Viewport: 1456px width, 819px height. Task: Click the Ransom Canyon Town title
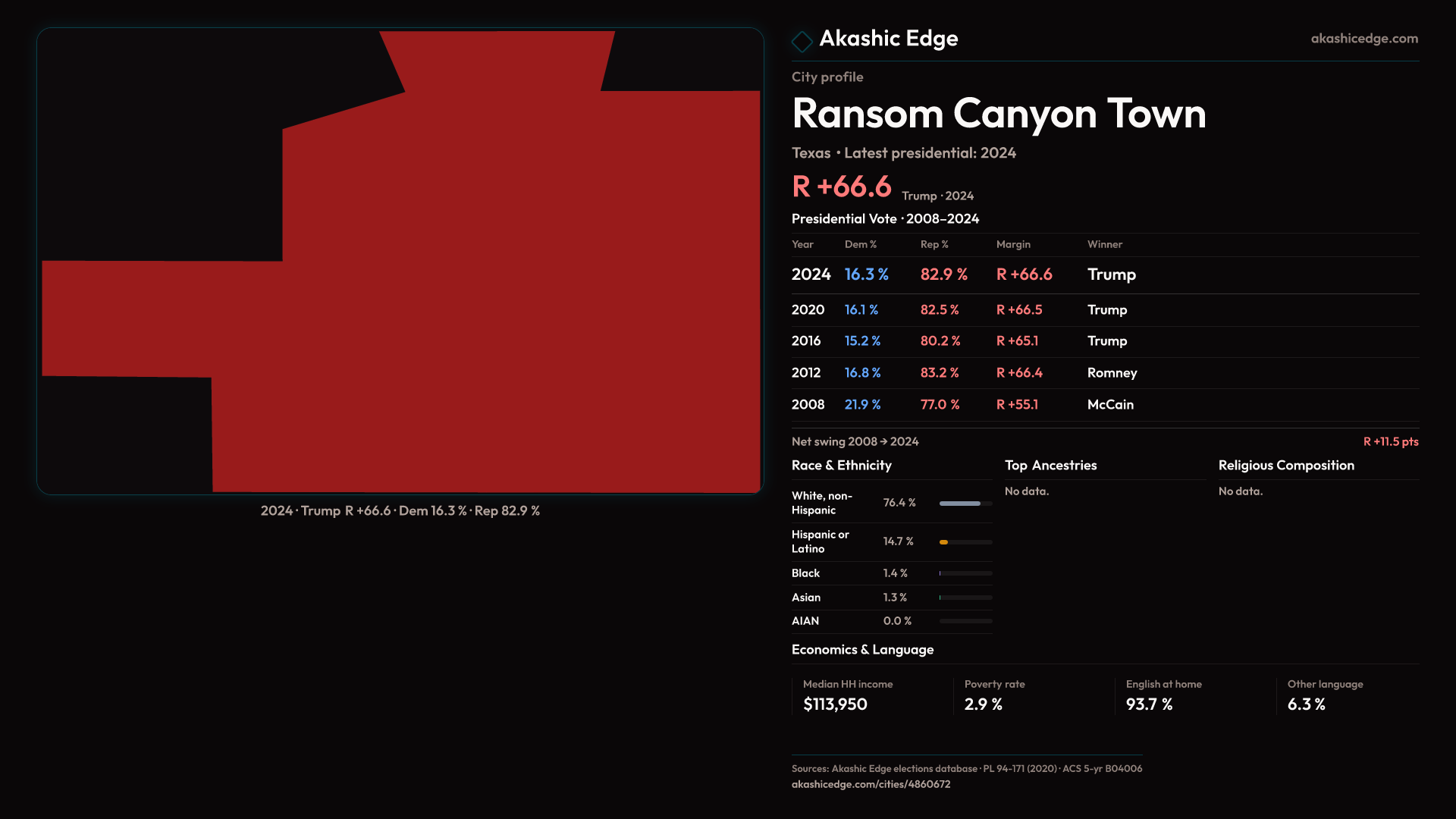(x=998, y=114)
